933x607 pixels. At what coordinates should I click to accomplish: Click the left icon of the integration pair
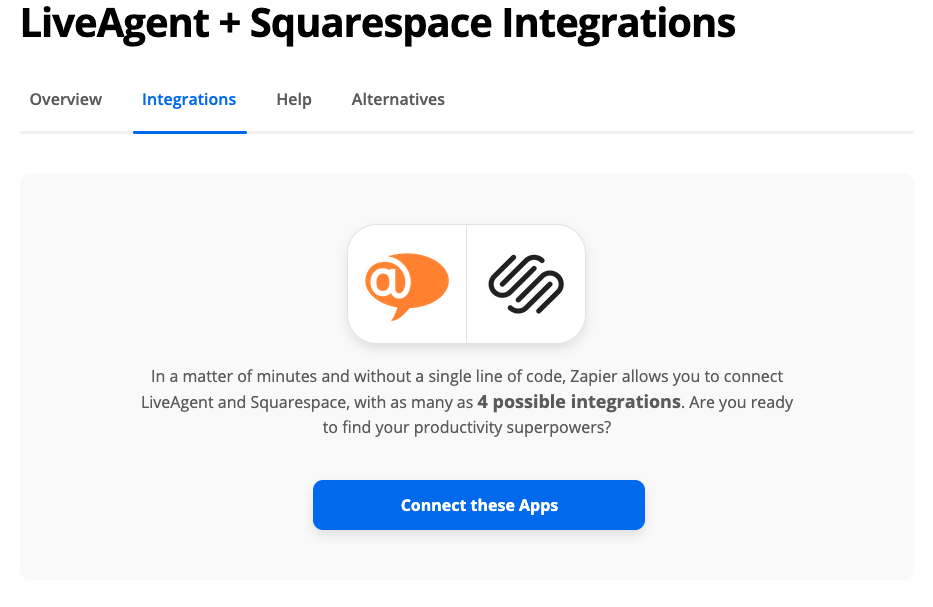[x=406, y=283]
